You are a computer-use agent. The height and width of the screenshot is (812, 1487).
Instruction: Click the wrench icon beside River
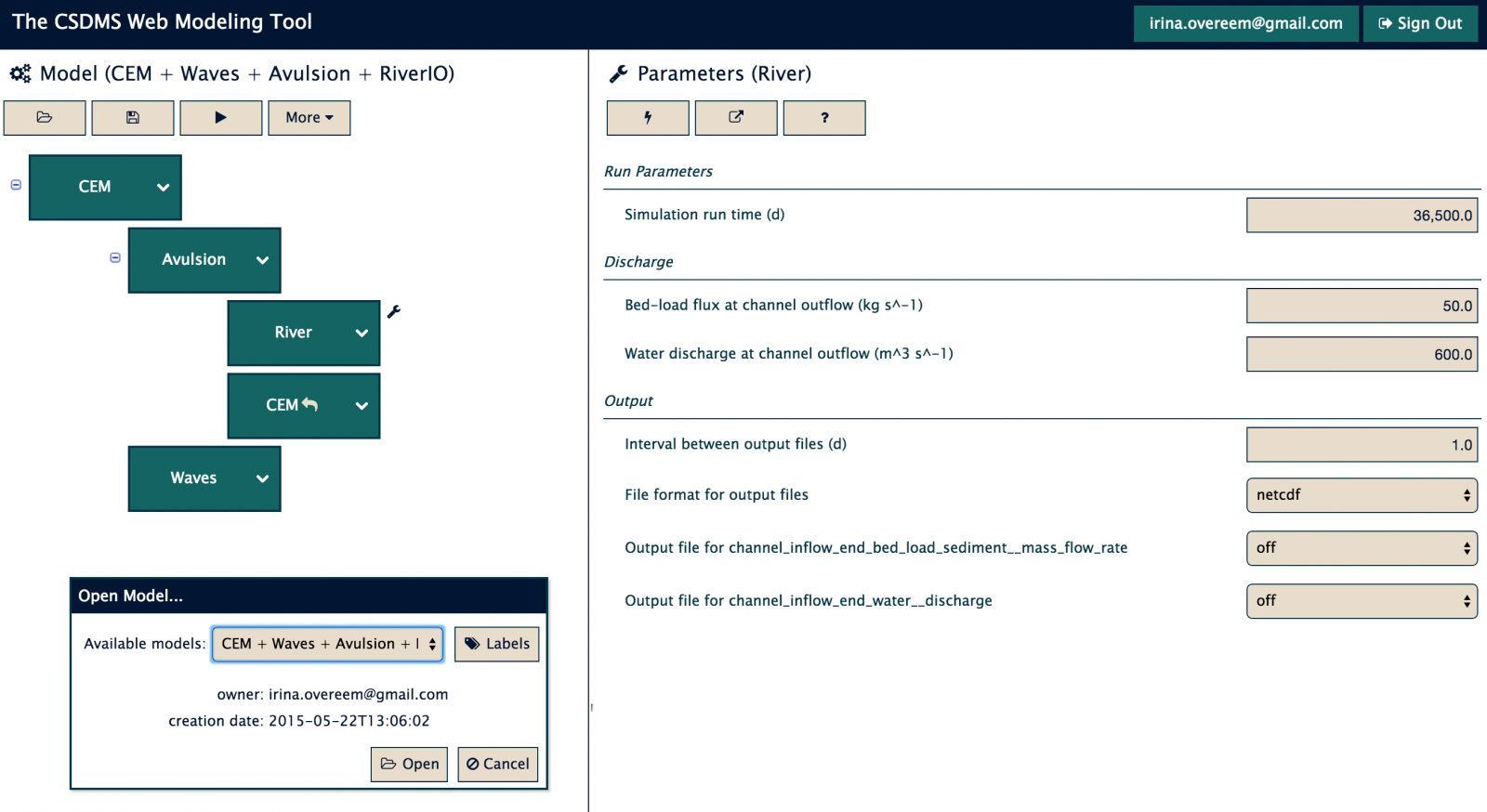tap(394, 312)
